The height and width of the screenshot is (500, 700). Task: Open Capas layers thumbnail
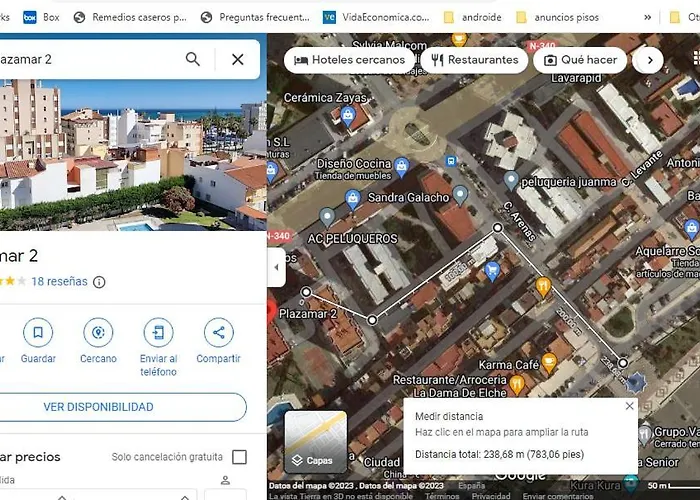click(316, 442)
